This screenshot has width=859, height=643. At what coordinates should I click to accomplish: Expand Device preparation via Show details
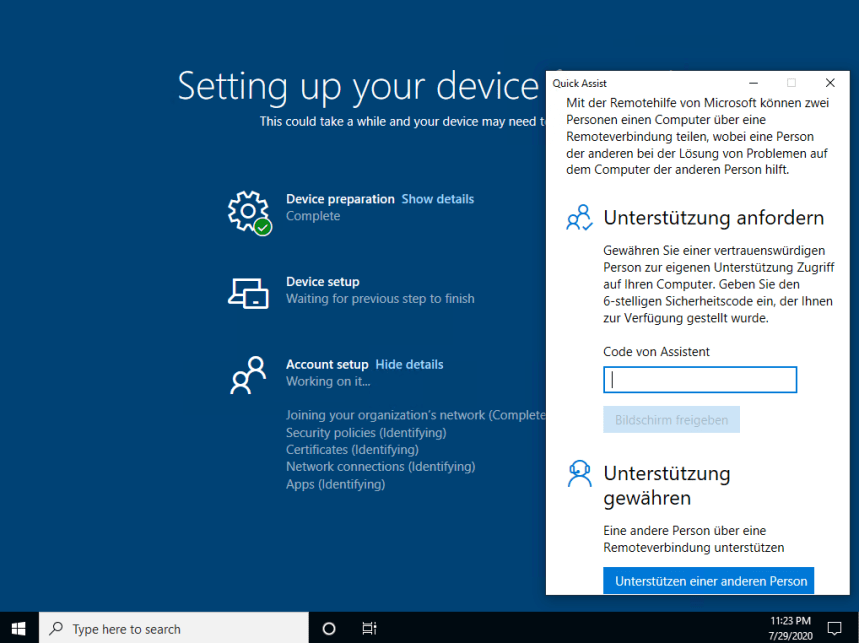point(437,198)
